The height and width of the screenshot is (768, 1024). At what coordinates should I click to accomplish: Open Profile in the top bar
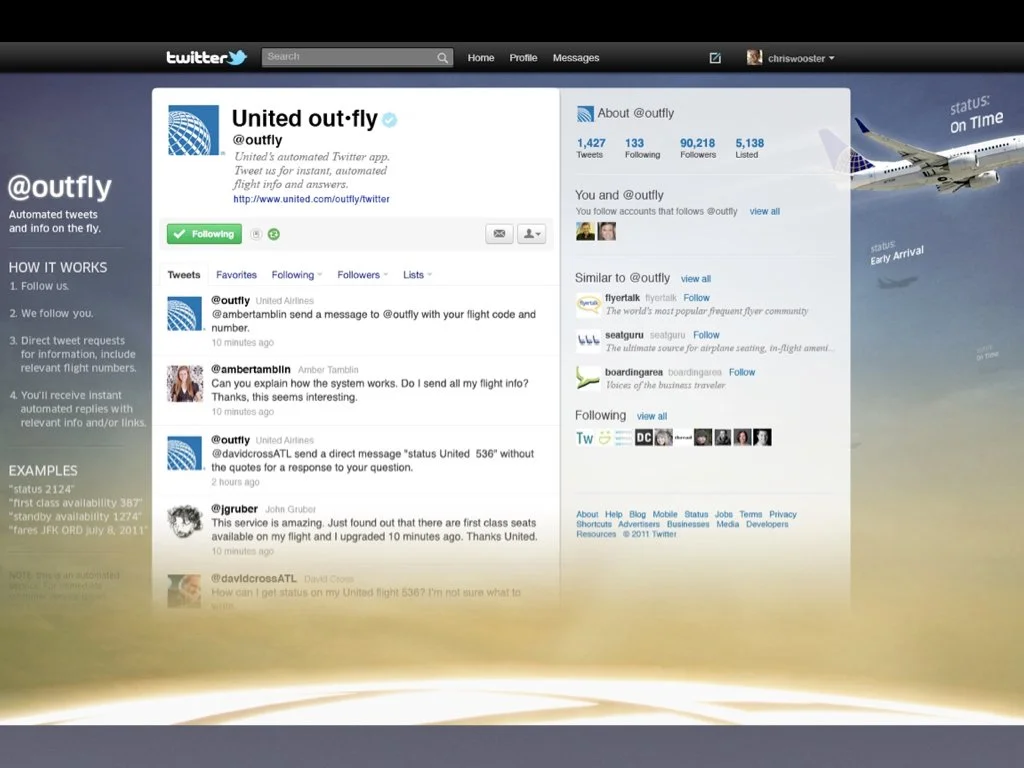pos(523,58)
